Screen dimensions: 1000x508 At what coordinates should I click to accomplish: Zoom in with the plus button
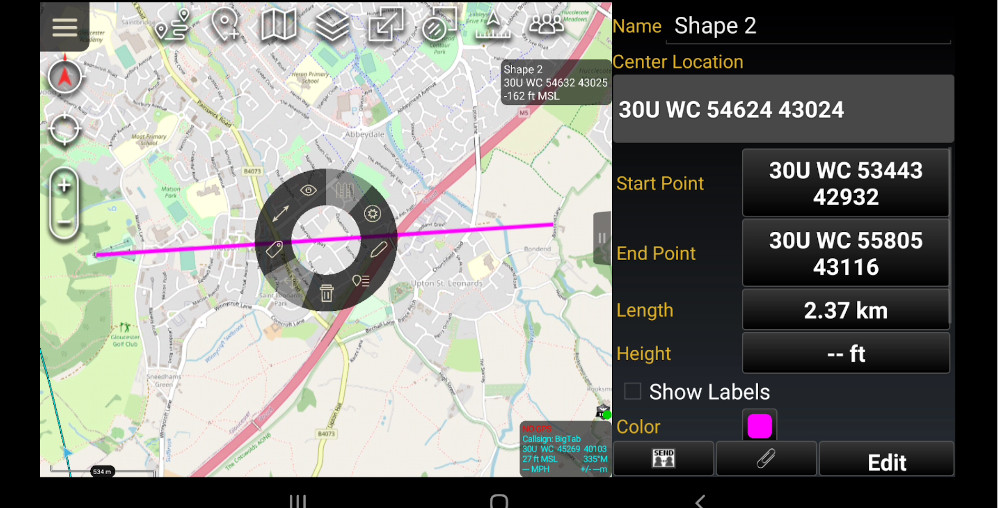click(64, 185)
